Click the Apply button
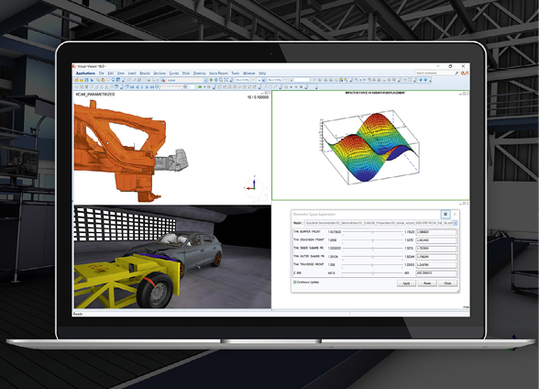Screen dimensions: 539x389 click(406, 283)
